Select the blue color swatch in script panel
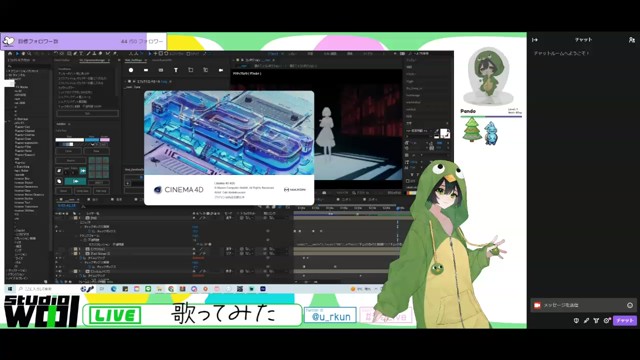The width and height of the screenshot is (640, 360). (92, 140)
